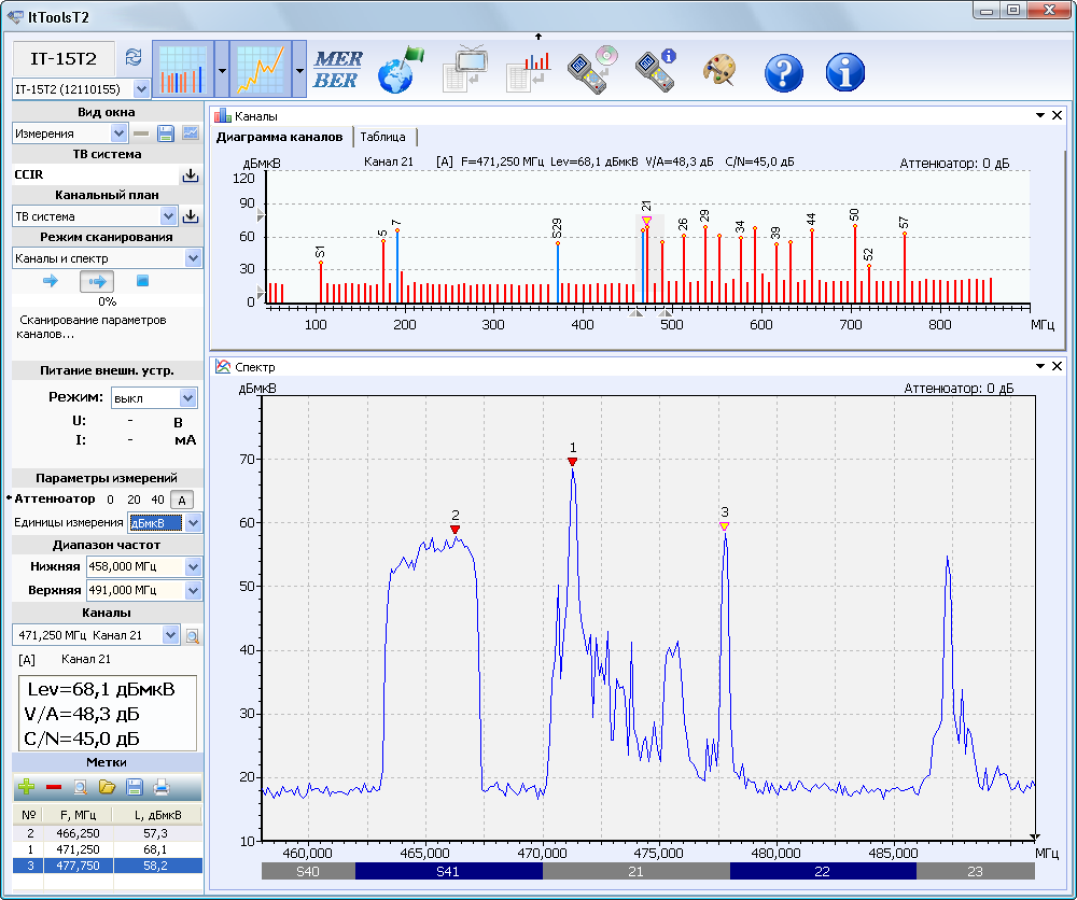Viewport: 1077px width, 900px height.
Task: Open the MER BER measurement tool
Action: [x=338, y=69]
